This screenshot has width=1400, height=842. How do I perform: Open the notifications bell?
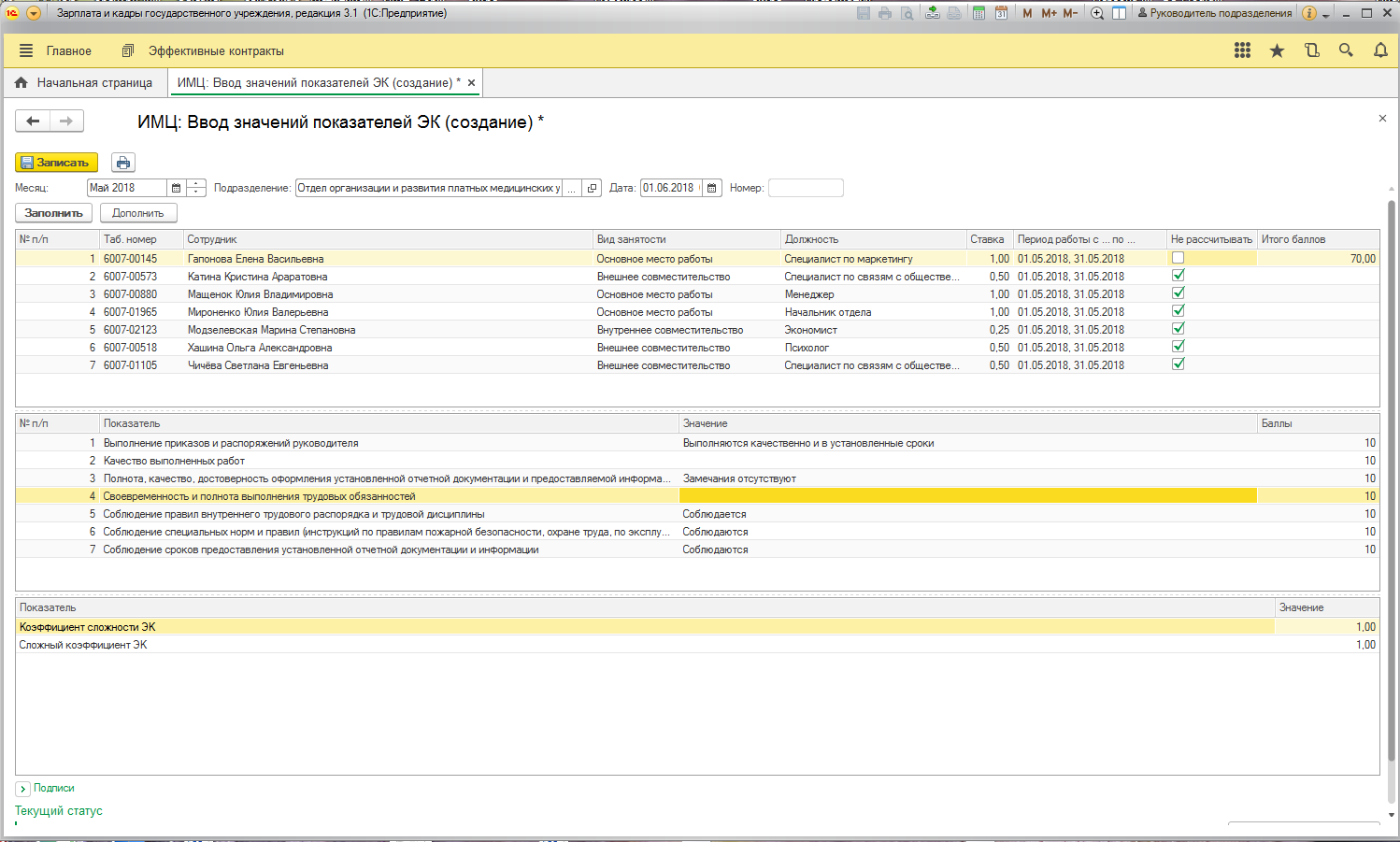click(1380, 51)
